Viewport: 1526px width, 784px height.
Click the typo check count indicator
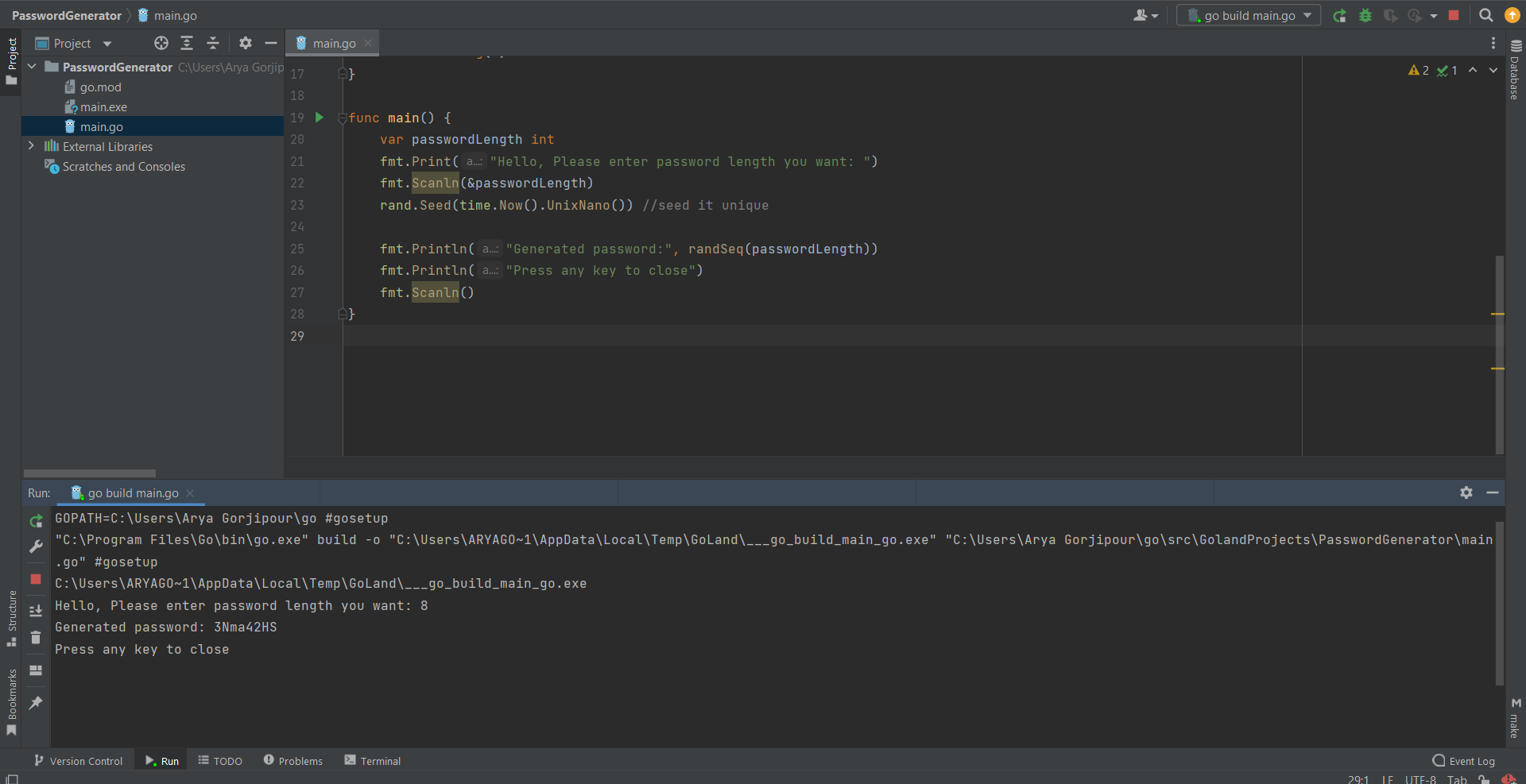click(x=1447, y=70)
